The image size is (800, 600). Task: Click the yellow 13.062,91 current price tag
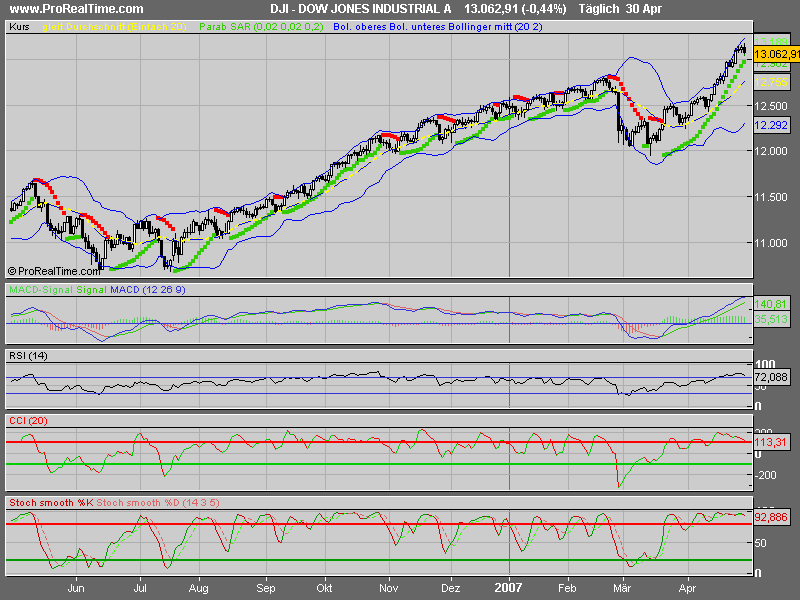click(x=777, y=54)
